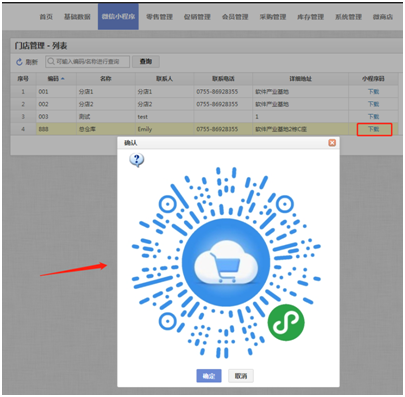Image resolution: width=405 pixels, height=397 pixels.
Task: Click the 查询 search button
Action: [x=146, y=61]
